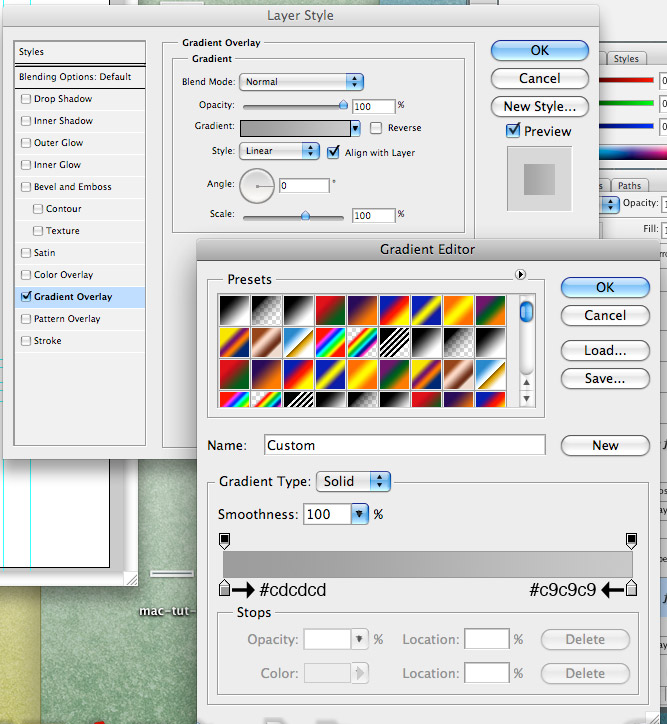Enable the Inner Shadow effect
This screenshot has width=667, height=724.
(x=26, y=121)
